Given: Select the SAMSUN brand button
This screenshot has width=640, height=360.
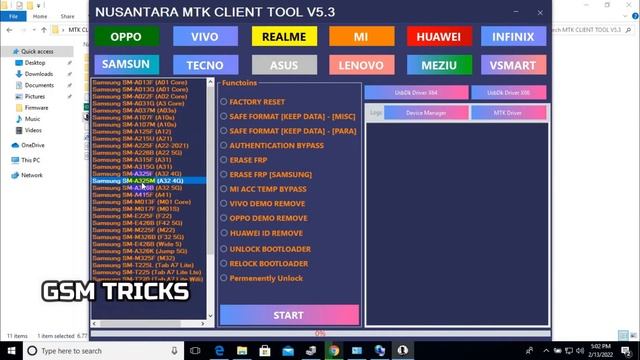Looking at the screenshot, I should pos(127,64).
